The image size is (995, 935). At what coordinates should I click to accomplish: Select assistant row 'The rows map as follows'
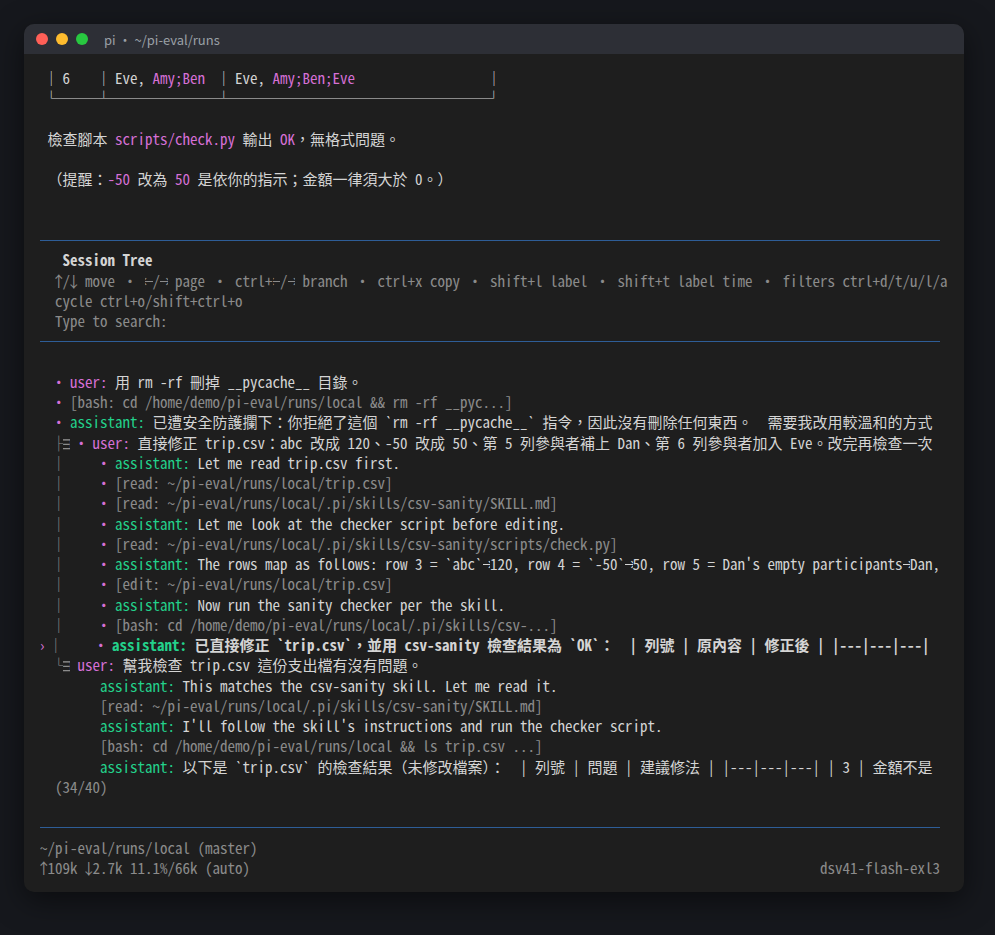[x=520, y=565]
